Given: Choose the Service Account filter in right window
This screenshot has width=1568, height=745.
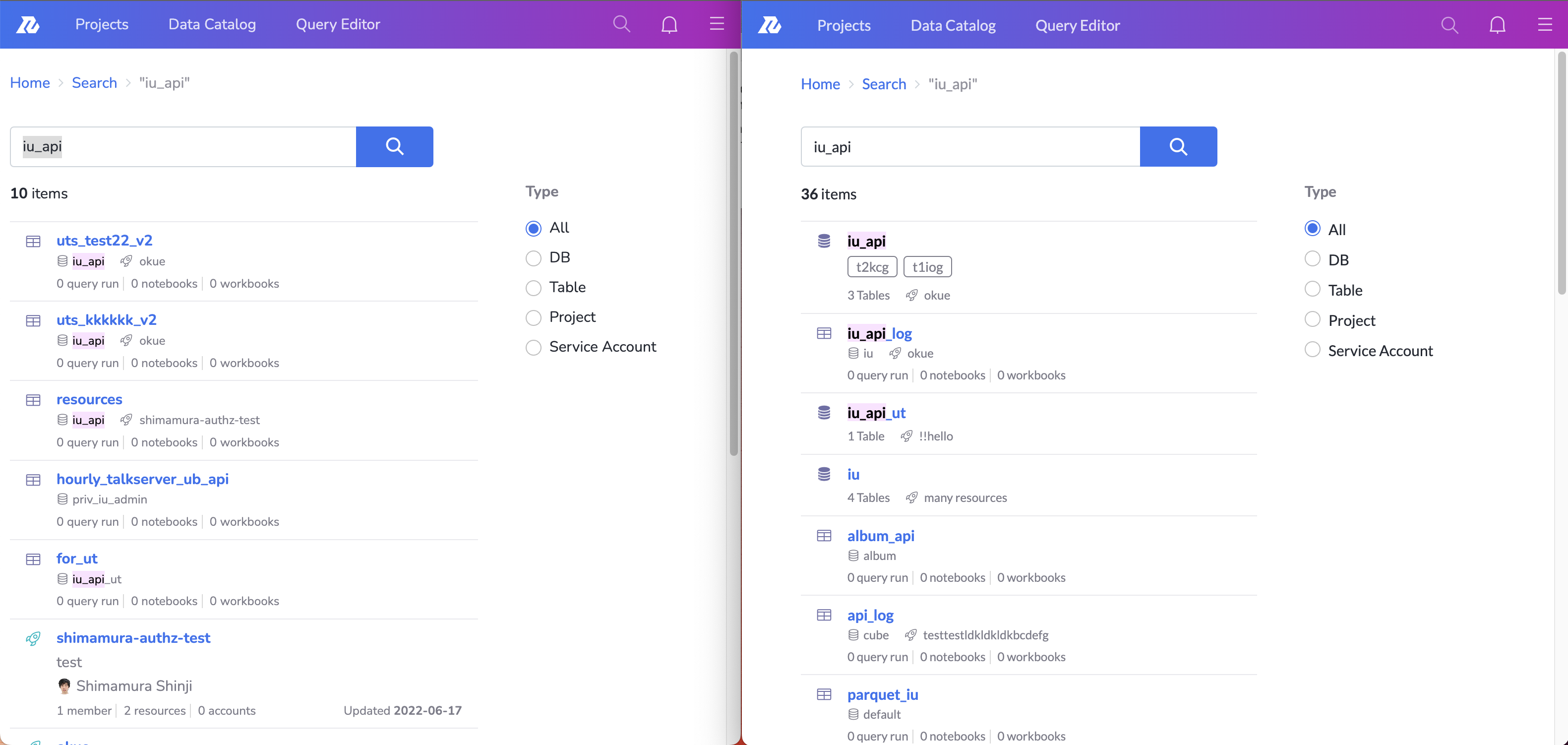Looking at the screenshot, I should [x=1312, y=350].
